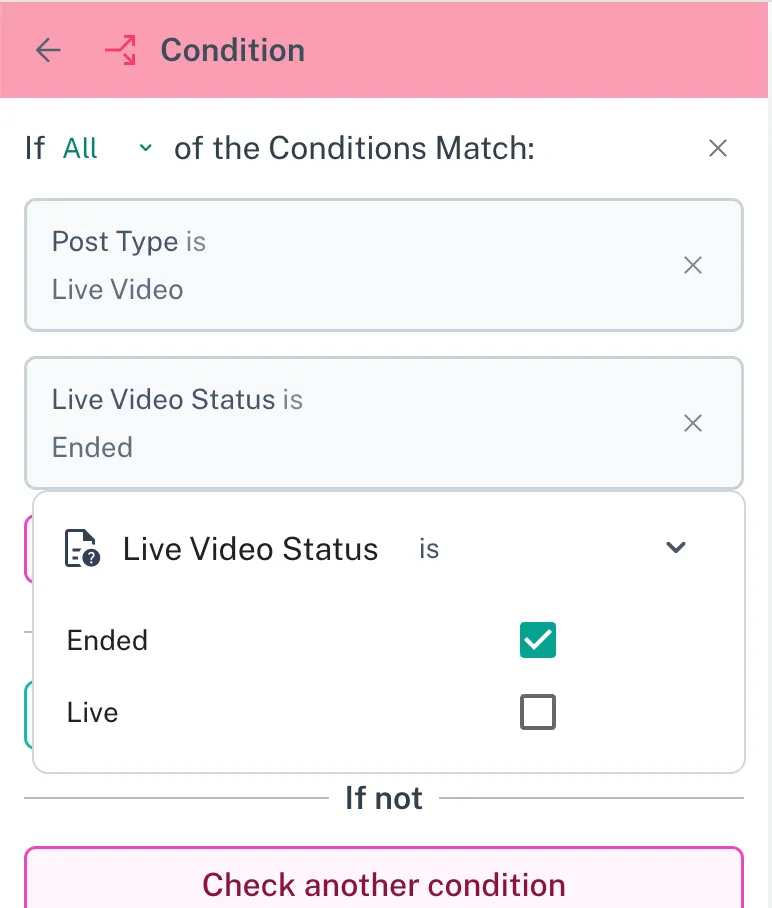Click the Condition header title
Screen dimensions: 772x908
232,51
